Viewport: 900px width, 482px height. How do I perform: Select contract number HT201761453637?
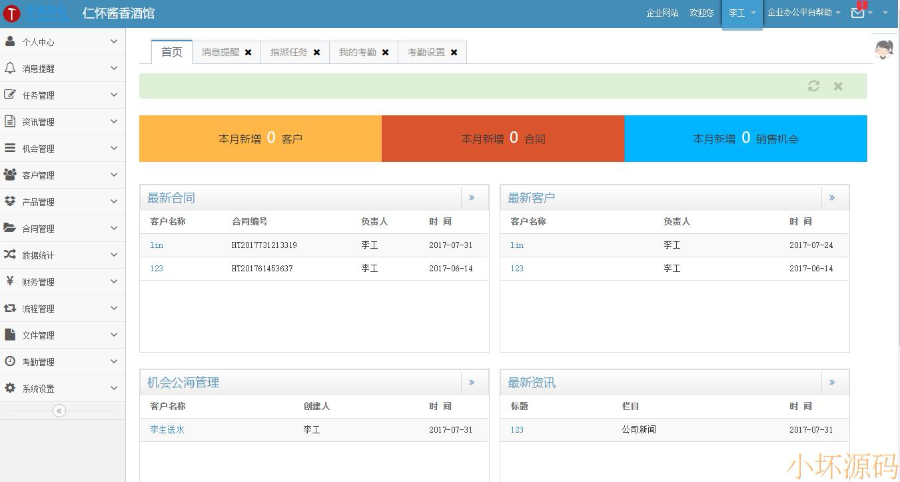(262, 268)
